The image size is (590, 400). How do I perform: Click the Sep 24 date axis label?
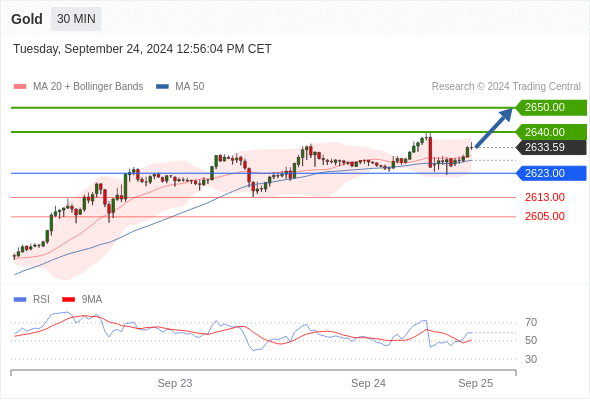coord(368,383)
